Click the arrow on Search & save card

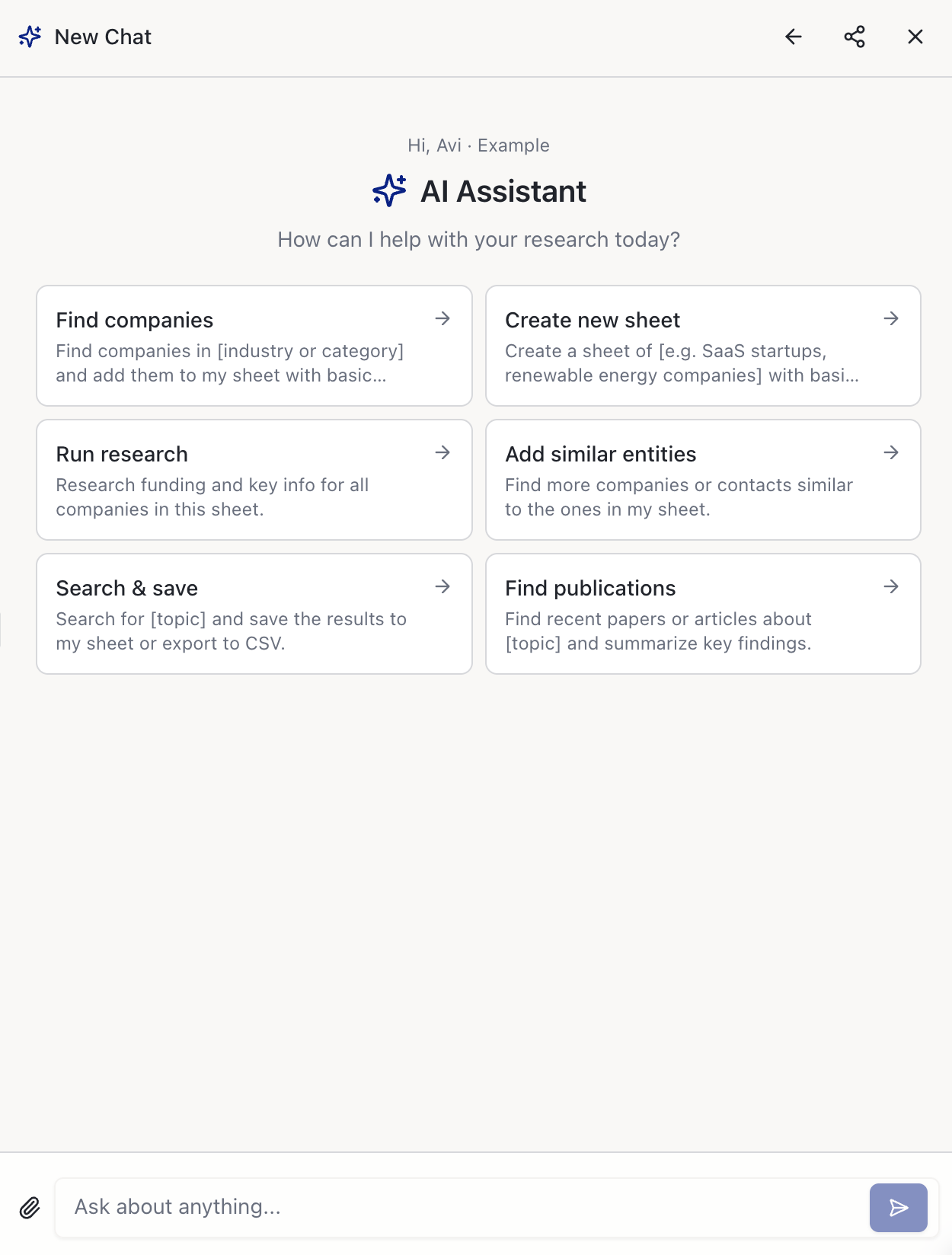[x=442, y=586]
